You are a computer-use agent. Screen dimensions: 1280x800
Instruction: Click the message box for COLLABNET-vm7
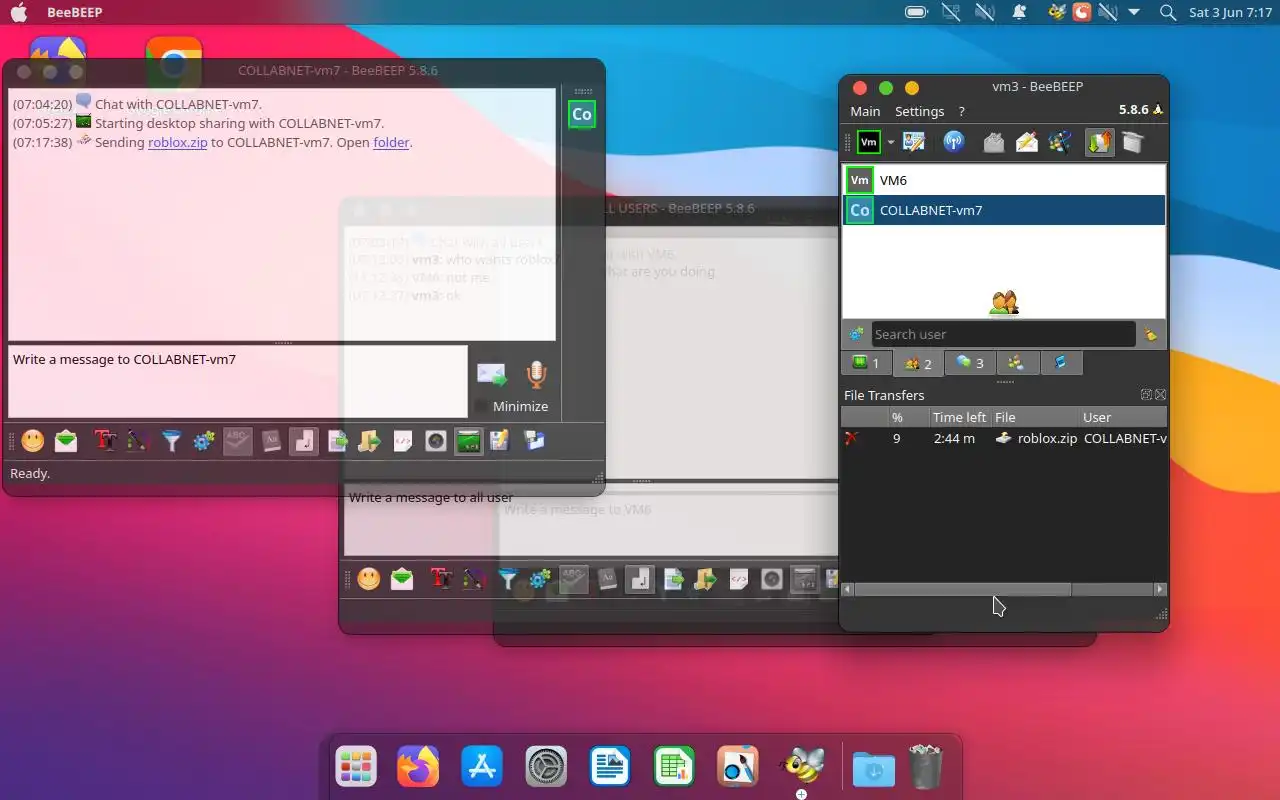(238, 381)
